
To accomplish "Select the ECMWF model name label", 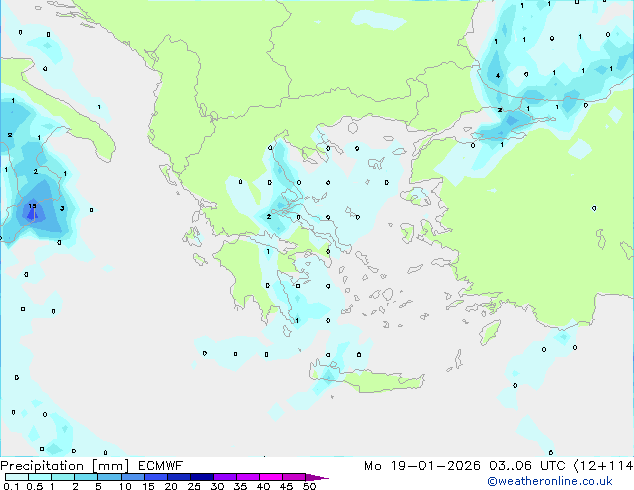I will (161, 466).
